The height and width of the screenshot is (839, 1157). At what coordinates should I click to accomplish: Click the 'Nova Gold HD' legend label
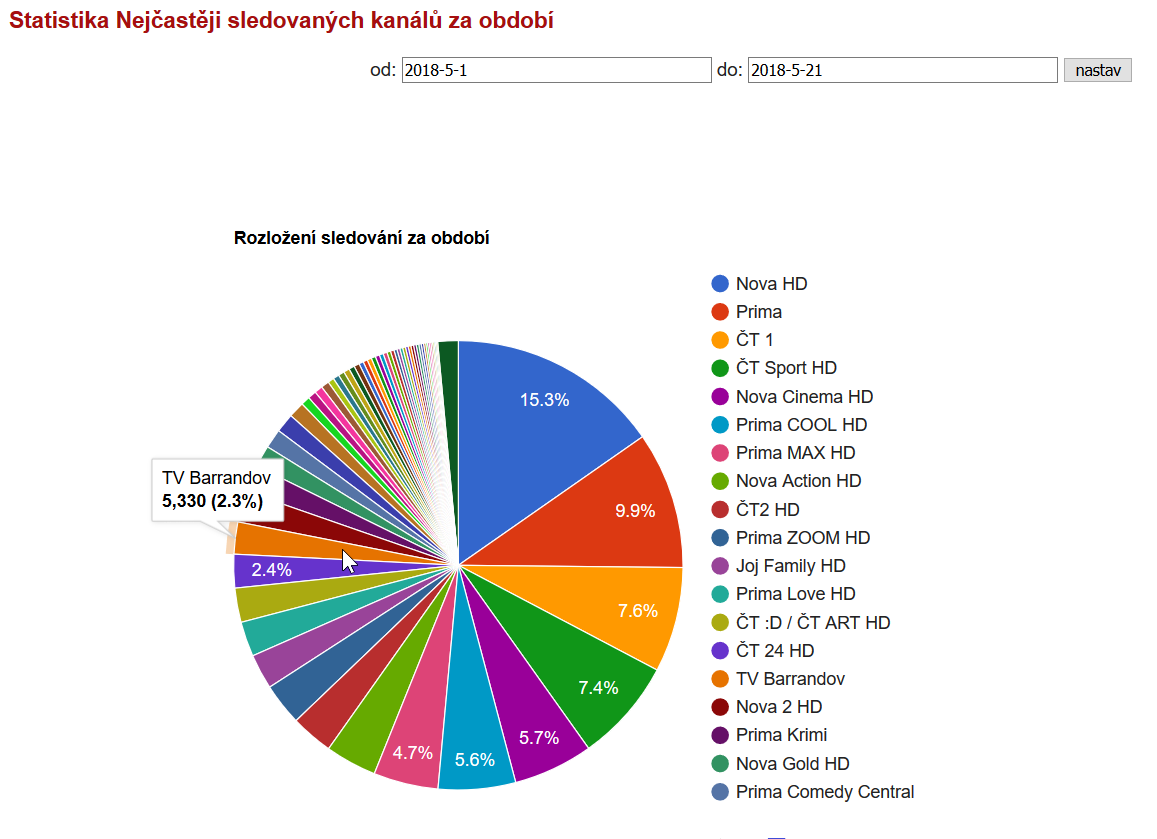pyautogui.click(x=792, y=764)
